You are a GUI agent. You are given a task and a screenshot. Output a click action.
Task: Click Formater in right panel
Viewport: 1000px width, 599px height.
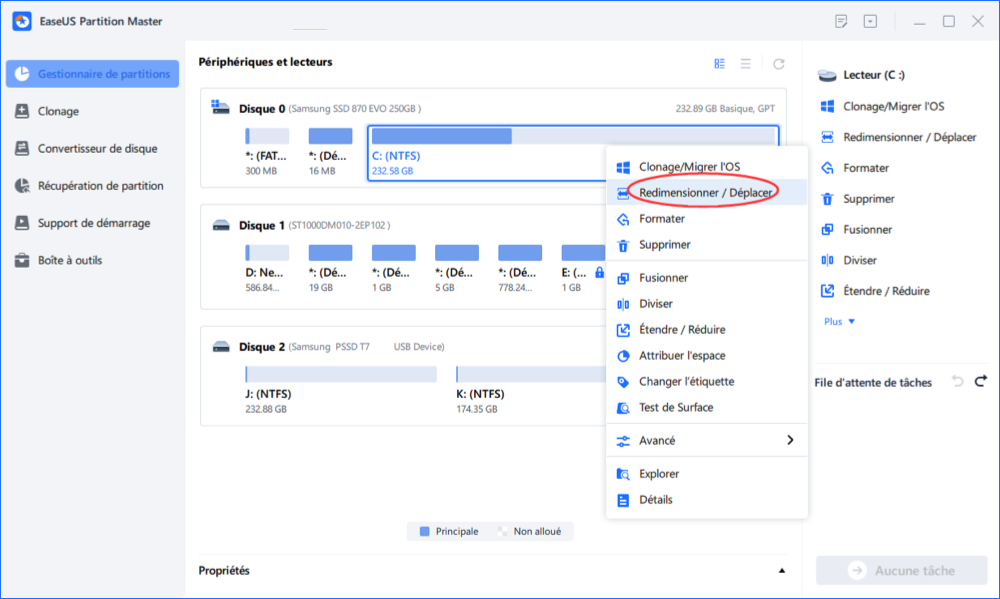855,168
